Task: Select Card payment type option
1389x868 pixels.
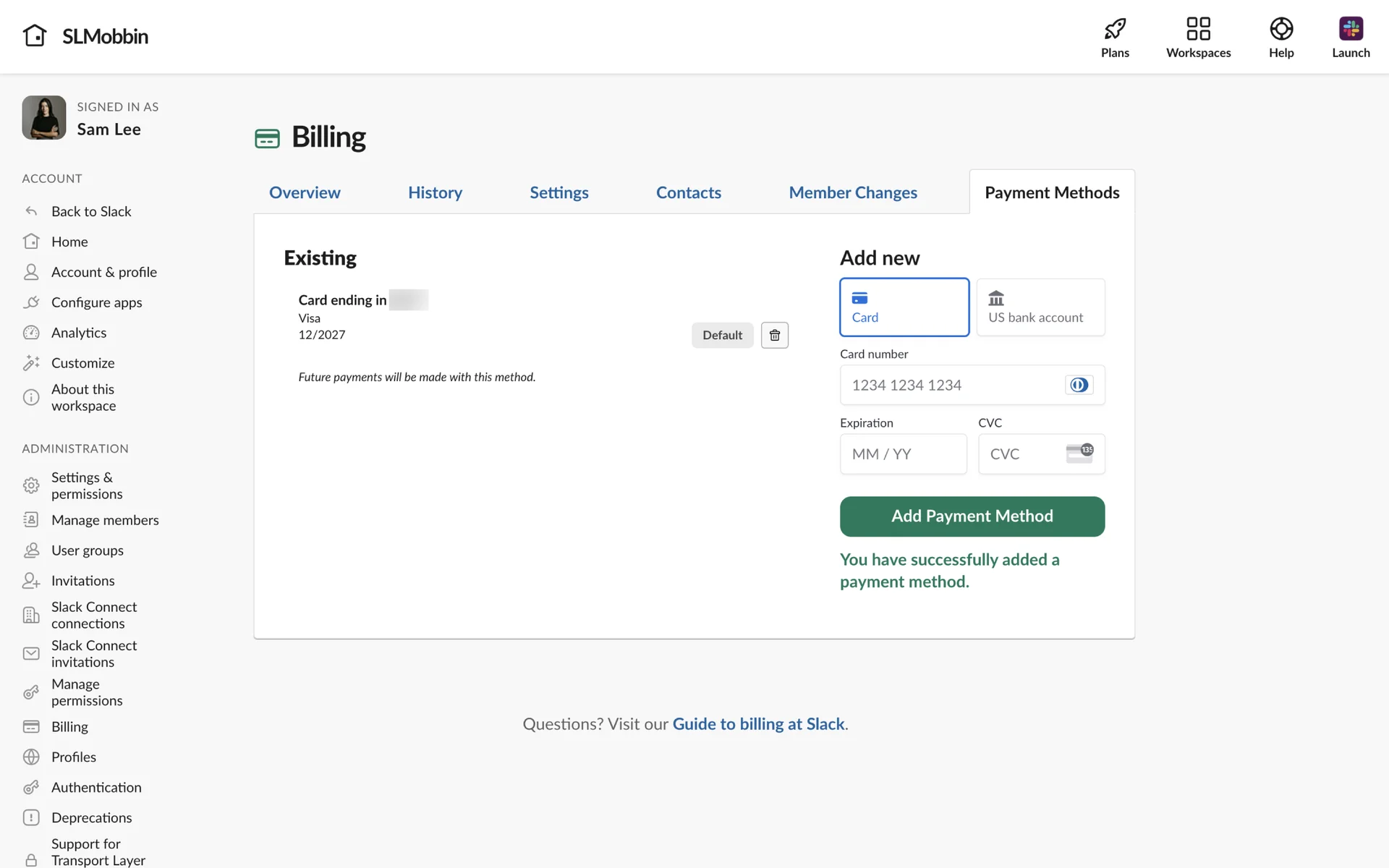Action: (x=904, y=307)
